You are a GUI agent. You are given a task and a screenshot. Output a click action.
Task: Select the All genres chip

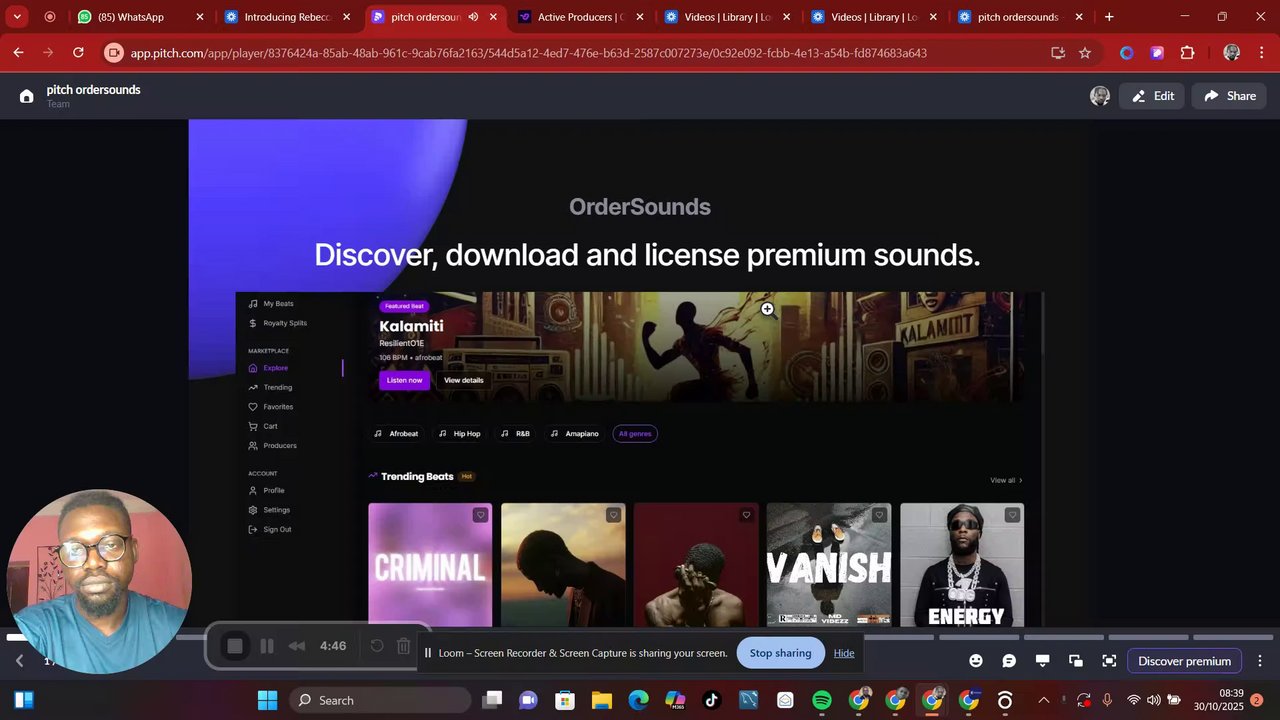coord(635,434)
